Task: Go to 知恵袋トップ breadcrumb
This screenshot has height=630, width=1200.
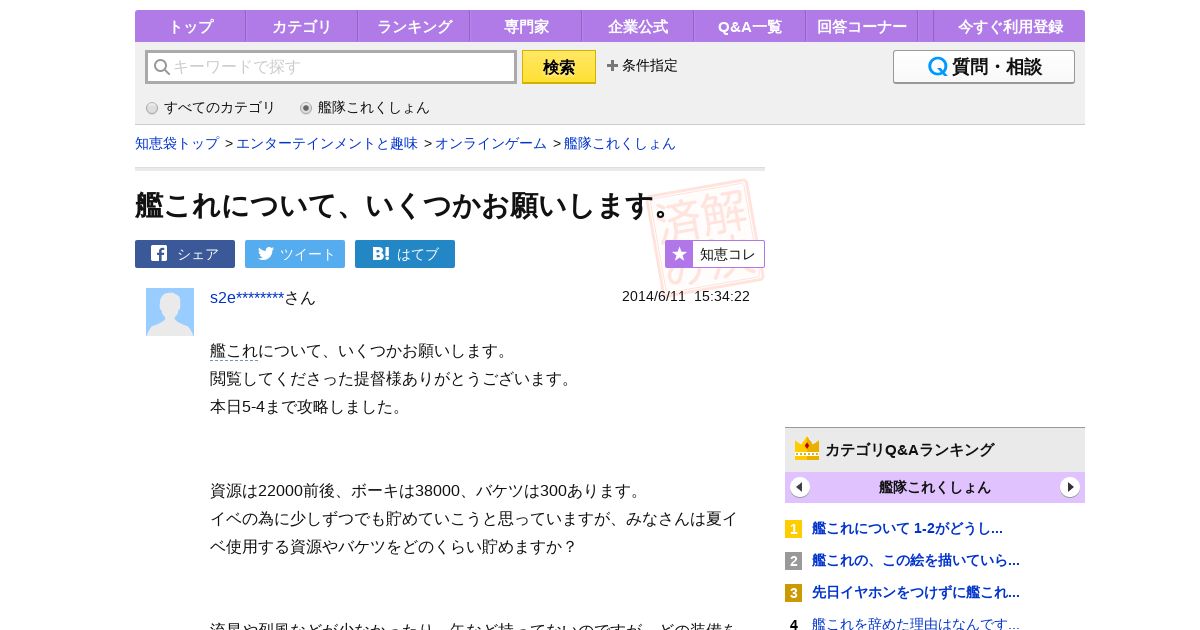Action: (x=177, y=144)
